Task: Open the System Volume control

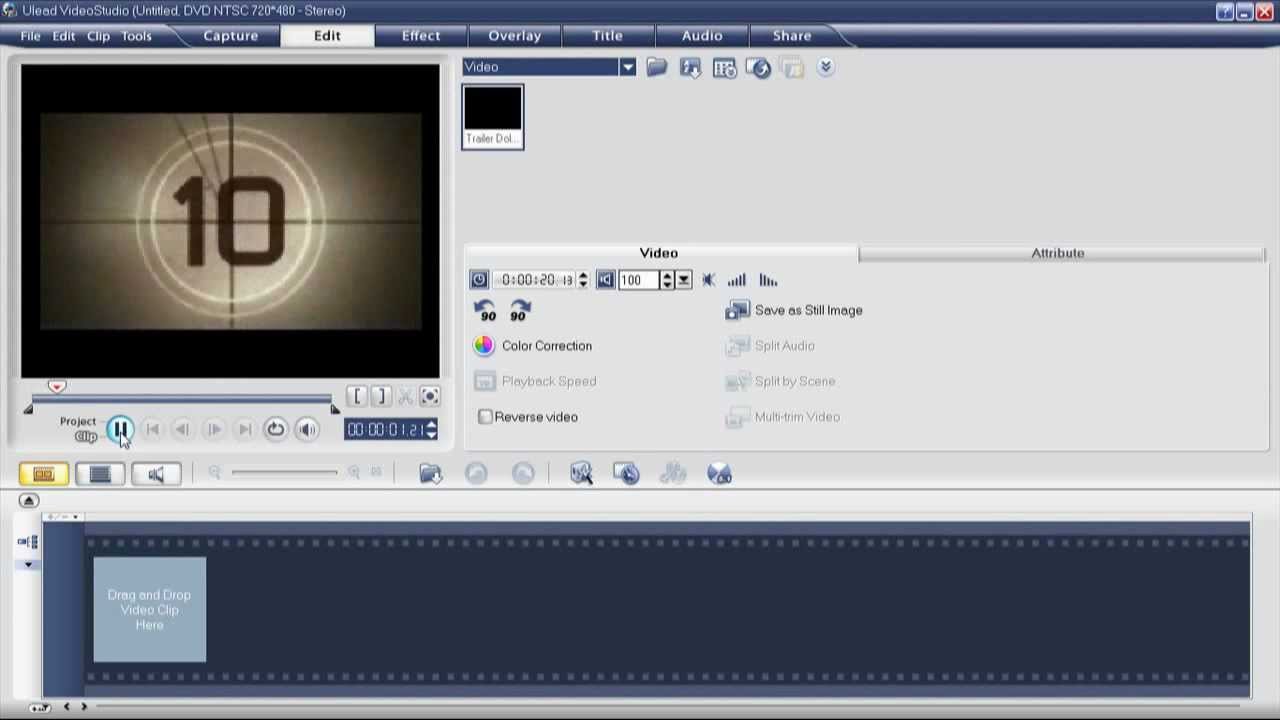Action: tap(307, 429)
